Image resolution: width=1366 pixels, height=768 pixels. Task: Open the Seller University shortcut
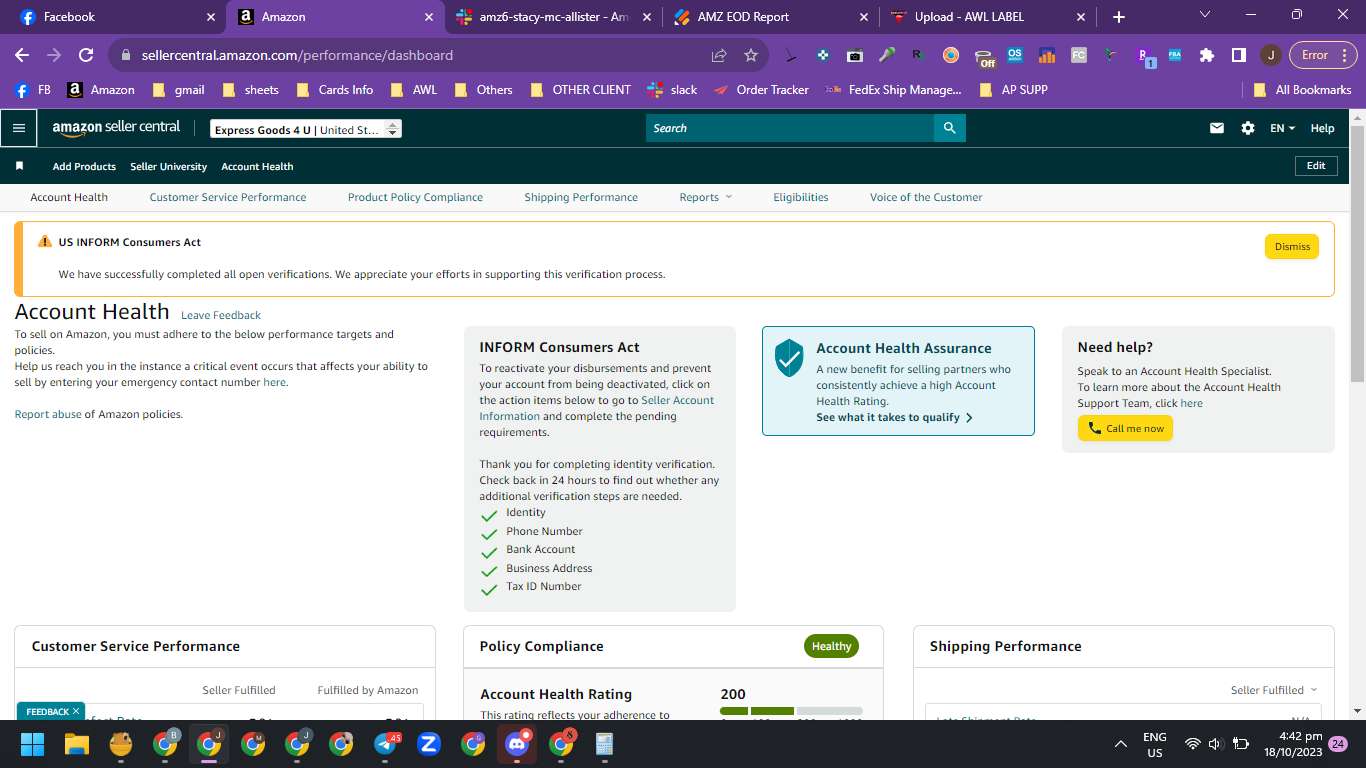(x=168, y=166)
